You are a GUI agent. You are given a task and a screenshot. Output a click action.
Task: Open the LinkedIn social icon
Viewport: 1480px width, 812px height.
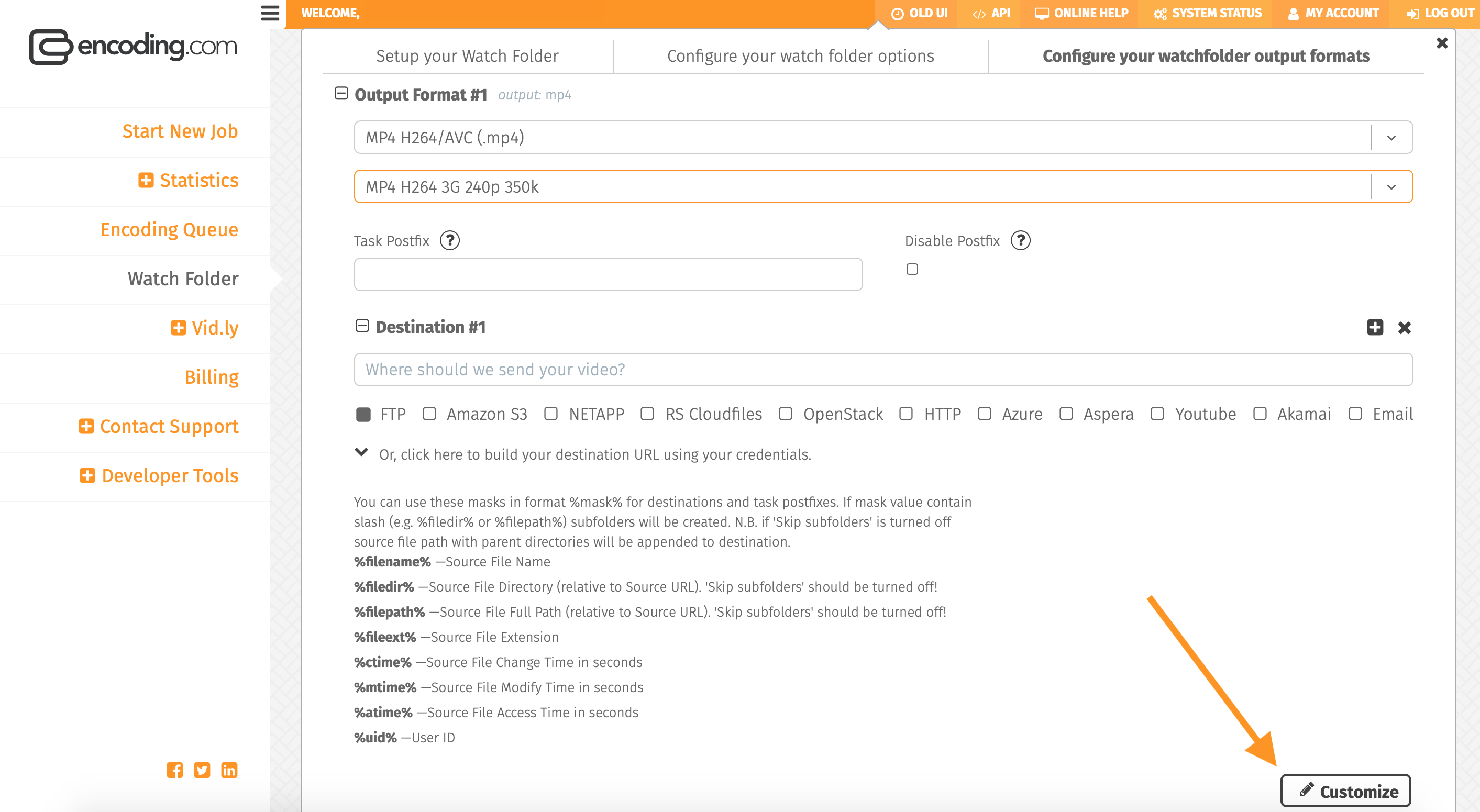(229, 770)
